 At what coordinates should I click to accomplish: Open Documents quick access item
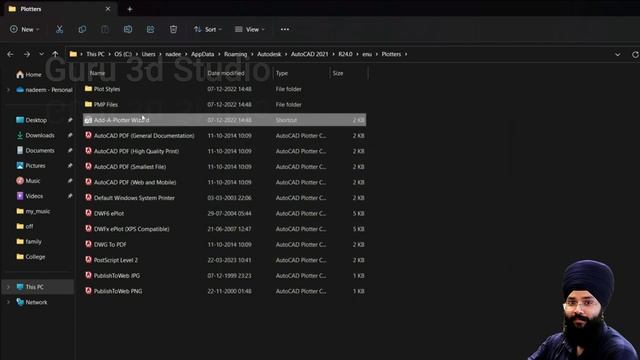36,150
